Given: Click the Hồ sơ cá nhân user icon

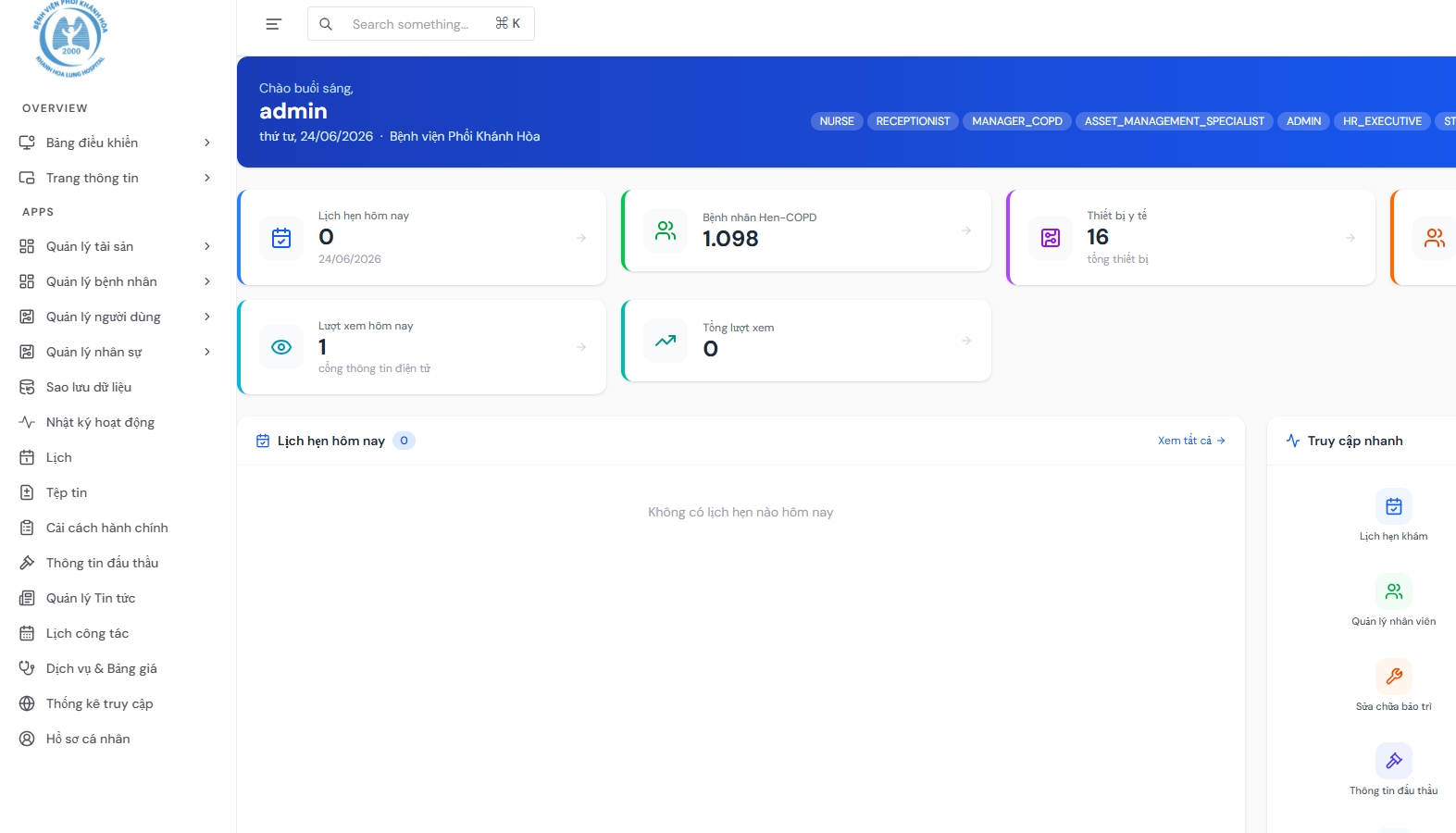Looking at the screenshot, I should [27, 739].
